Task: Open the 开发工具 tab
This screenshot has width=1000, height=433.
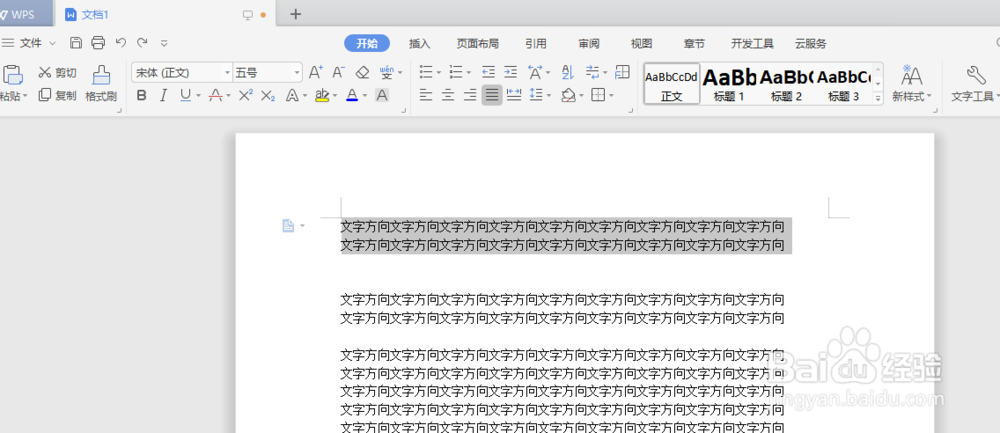Action: coord(753,43)
